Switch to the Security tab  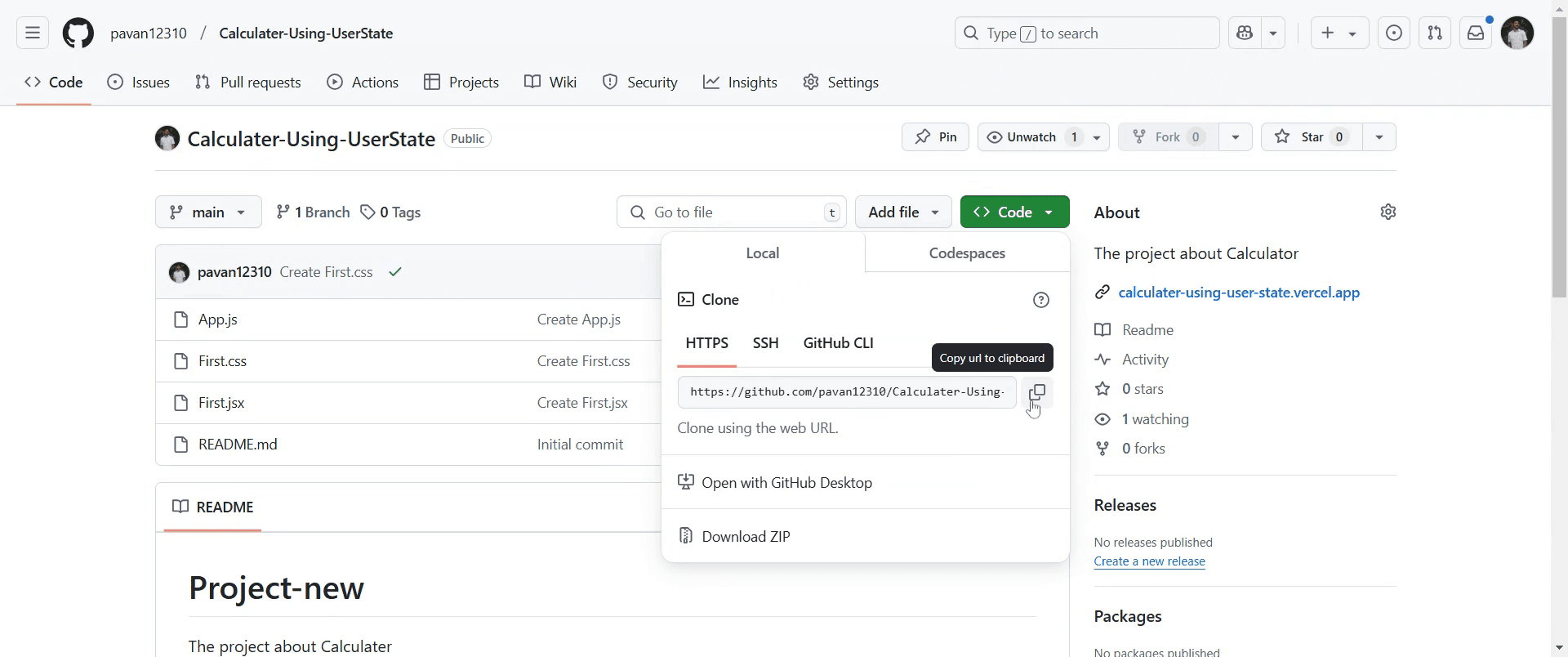pos(640,83)
